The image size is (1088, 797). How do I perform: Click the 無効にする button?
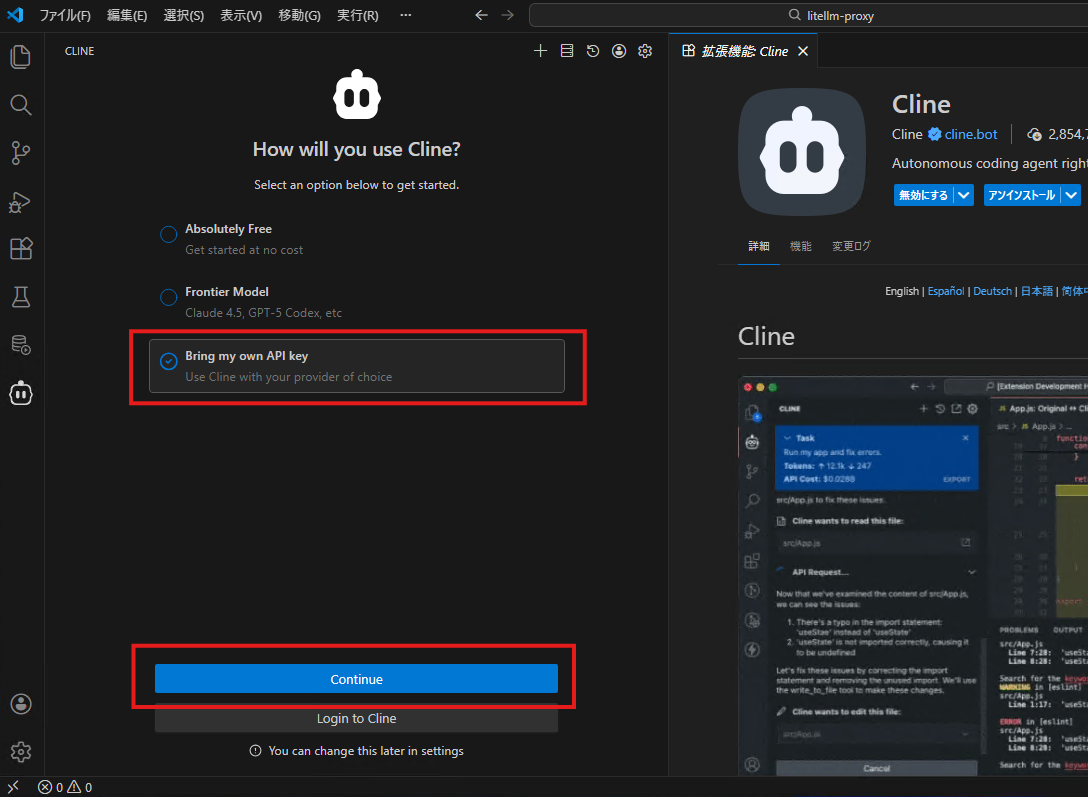[924, 195]
